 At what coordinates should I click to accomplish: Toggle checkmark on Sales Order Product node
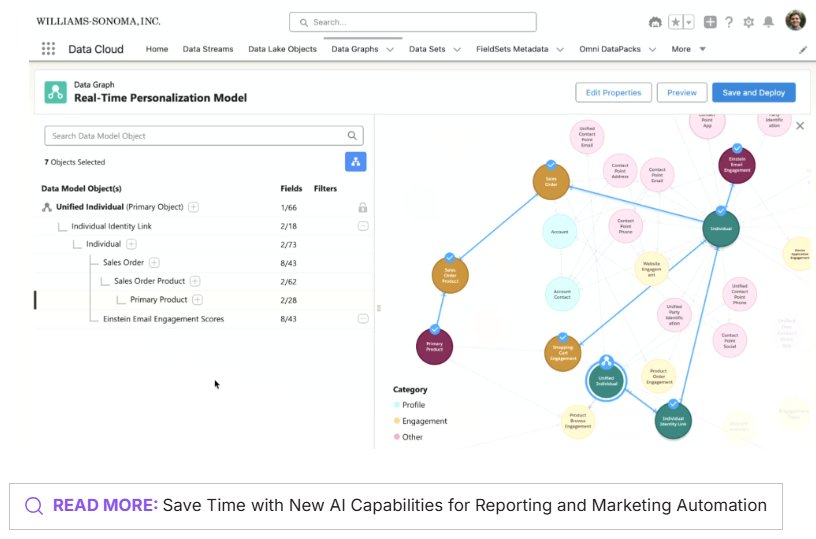click(450, 258)
